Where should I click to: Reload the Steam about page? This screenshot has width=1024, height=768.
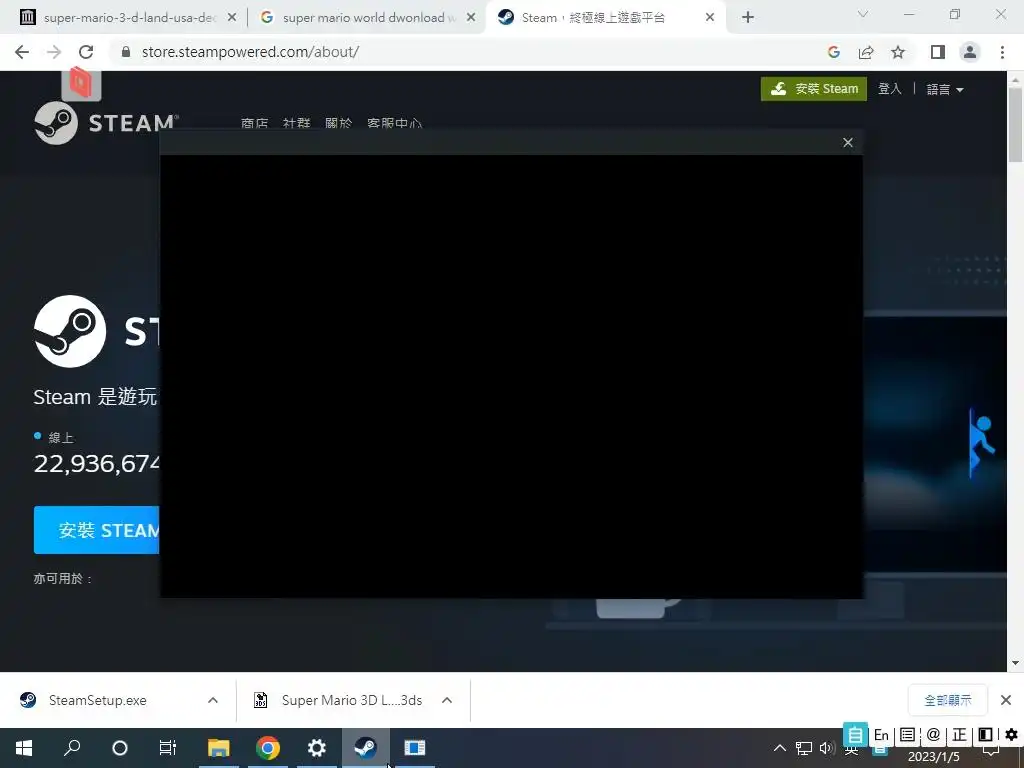[86, 52]
